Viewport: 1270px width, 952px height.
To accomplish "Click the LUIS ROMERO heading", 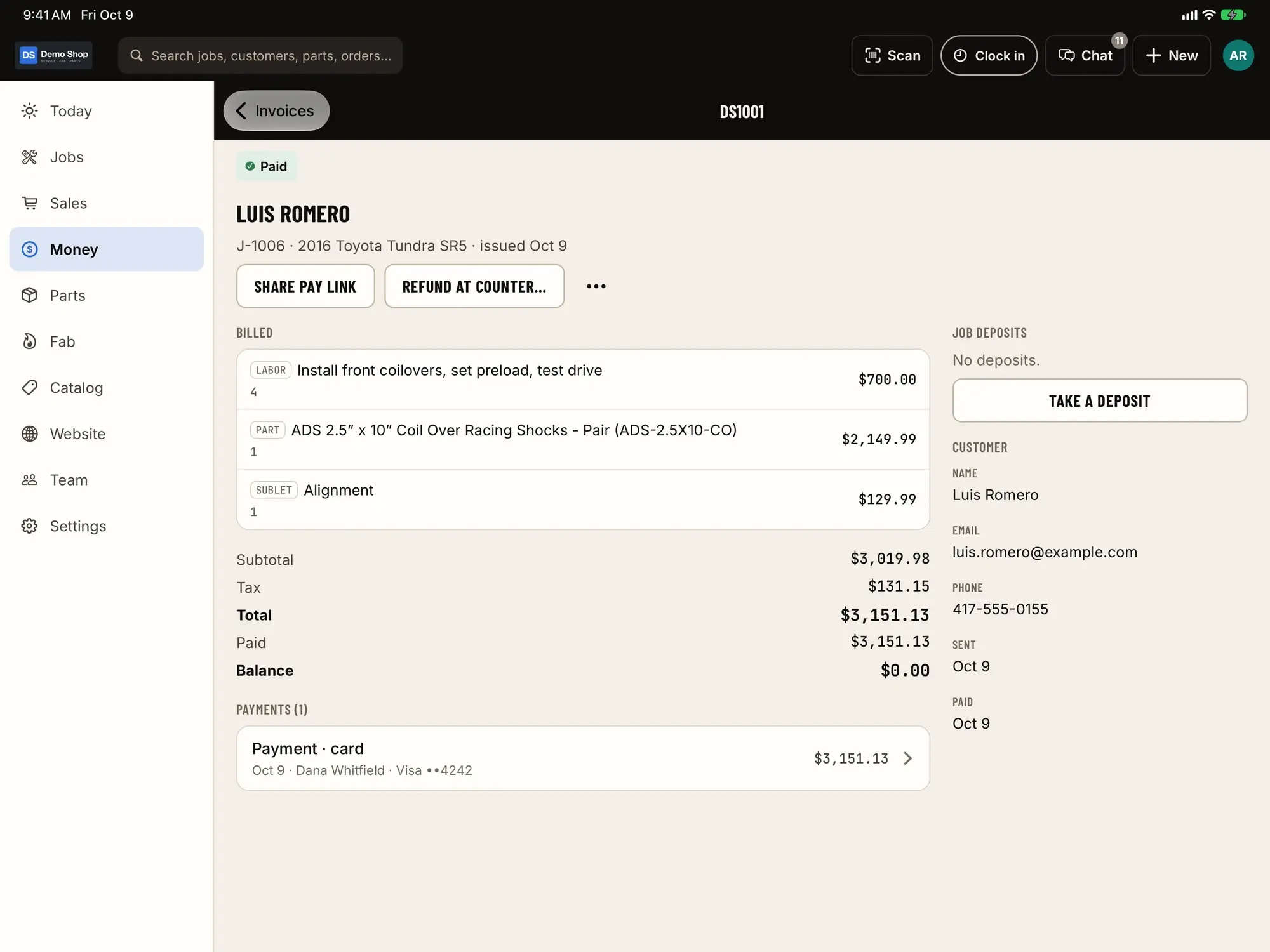I will pos(293,215).
